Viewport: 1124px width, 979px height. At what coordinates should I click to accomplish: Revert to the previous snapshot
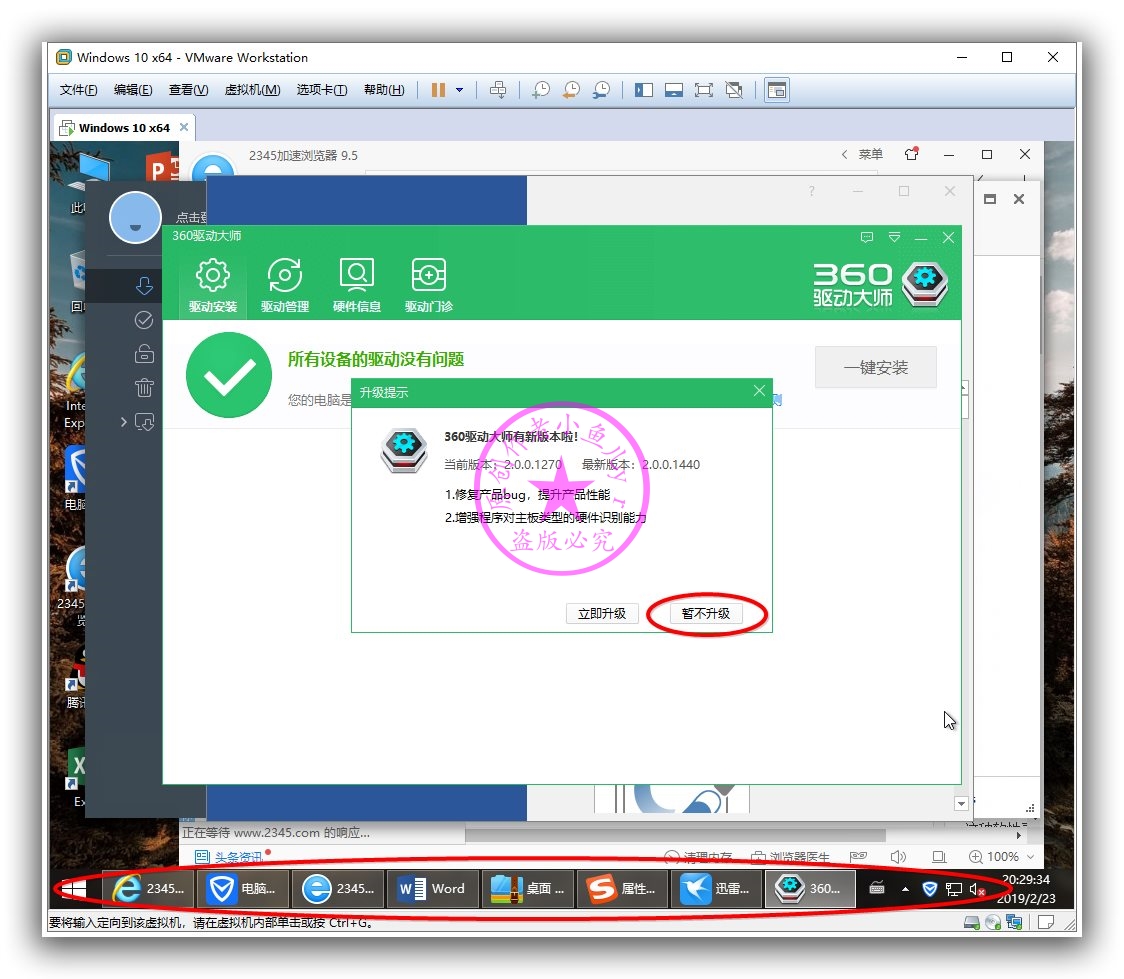(571, 90)
